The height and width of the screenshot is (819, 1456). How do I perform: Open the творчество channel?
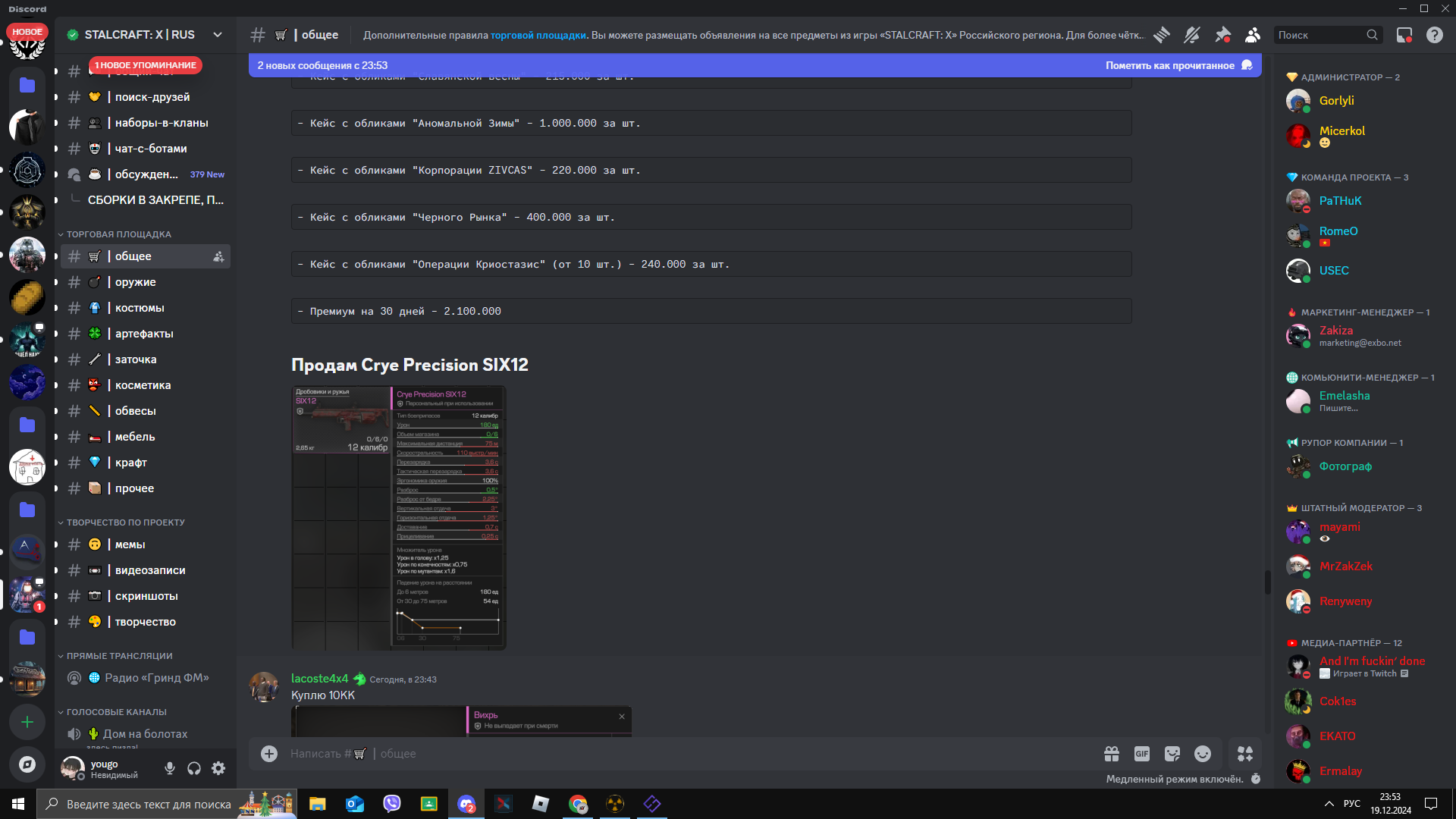[x=146, y=622]
